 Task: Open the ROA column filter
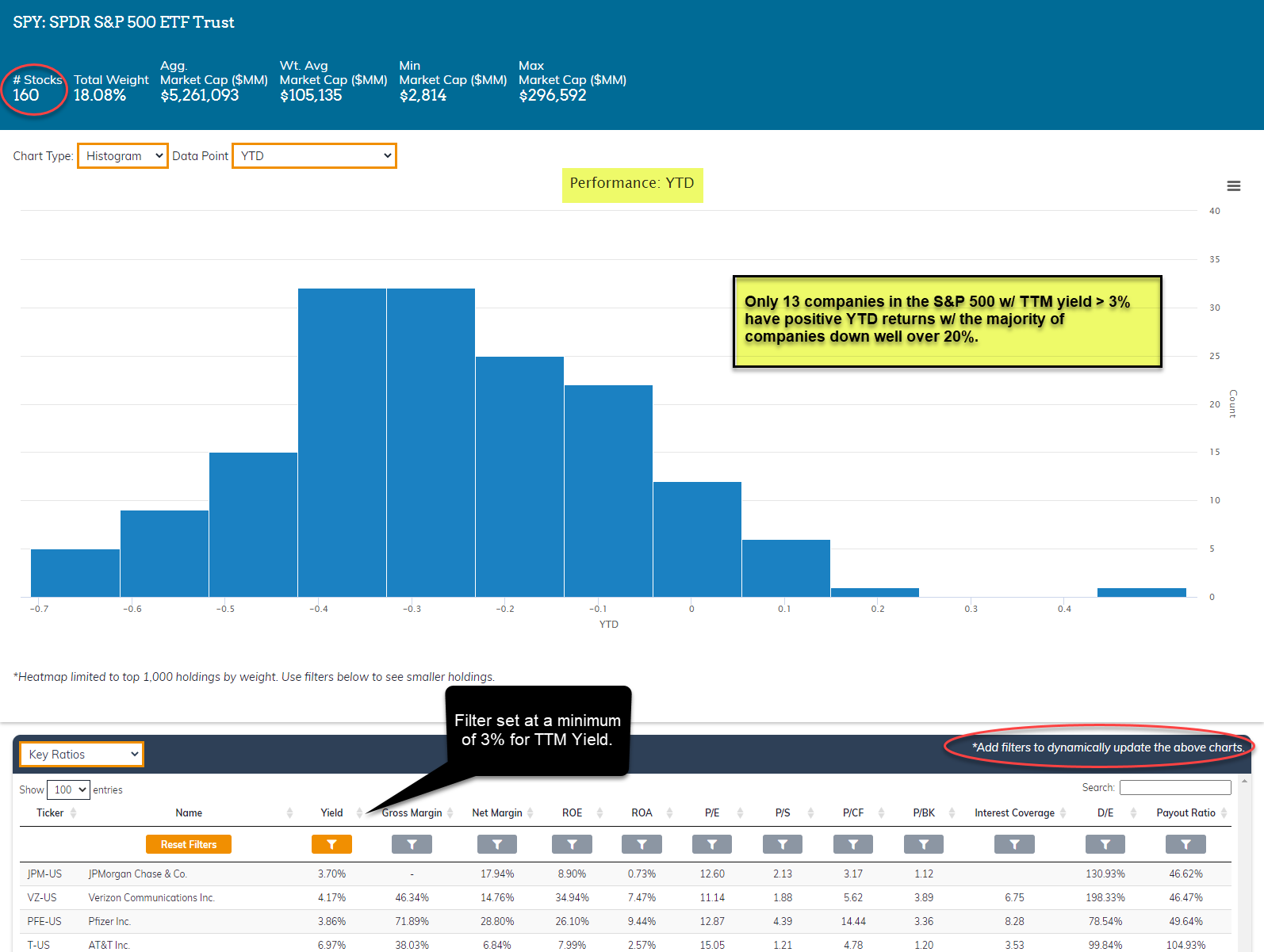[642, 844]
